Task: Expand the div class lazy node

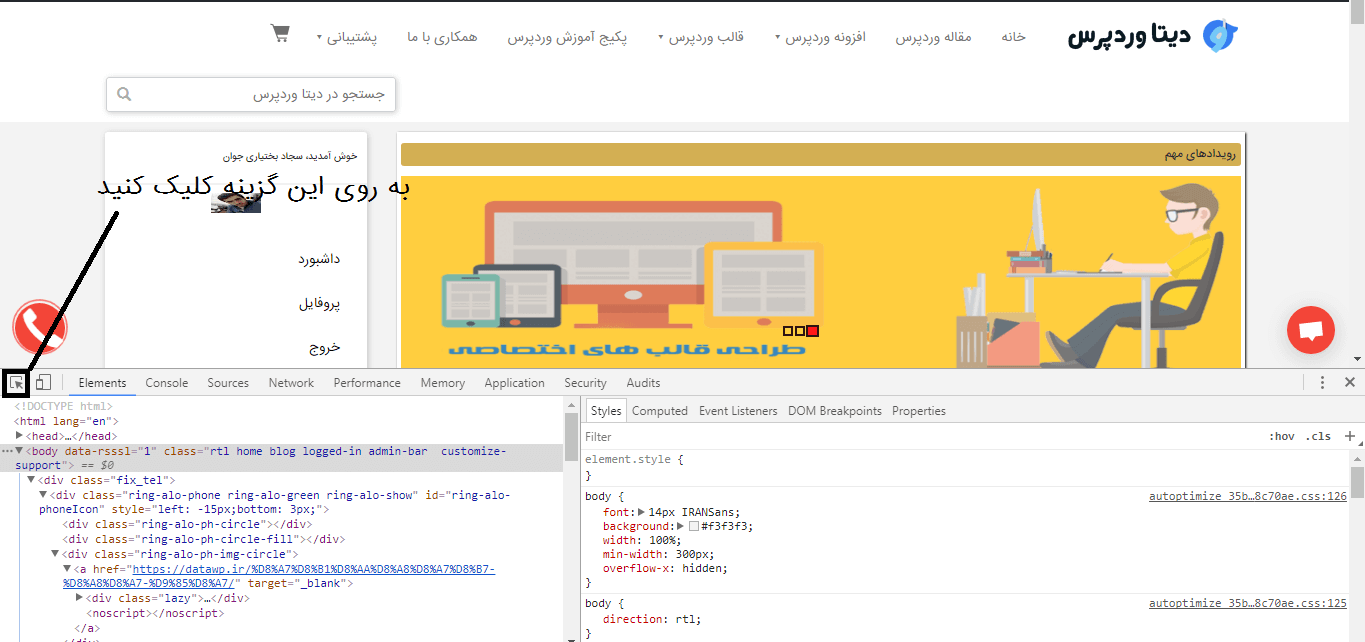Action: pos(80,598)
